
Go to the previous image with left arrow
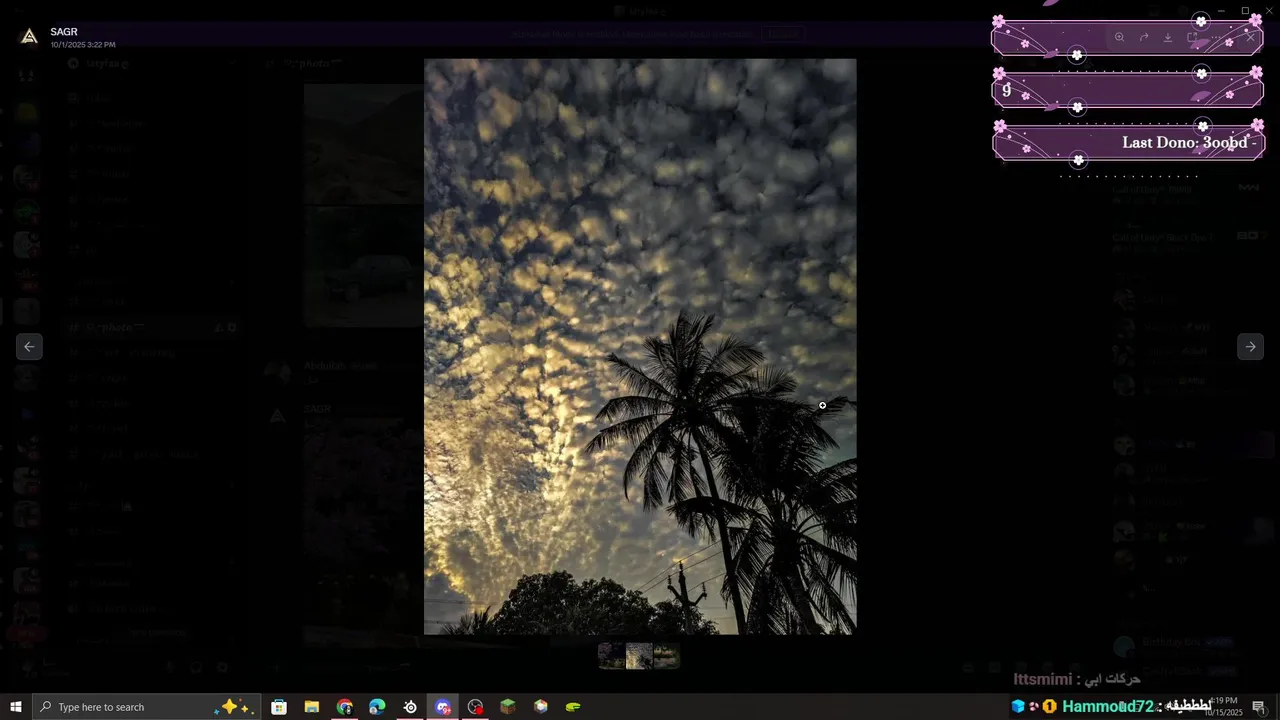click(x=29, y=346)
